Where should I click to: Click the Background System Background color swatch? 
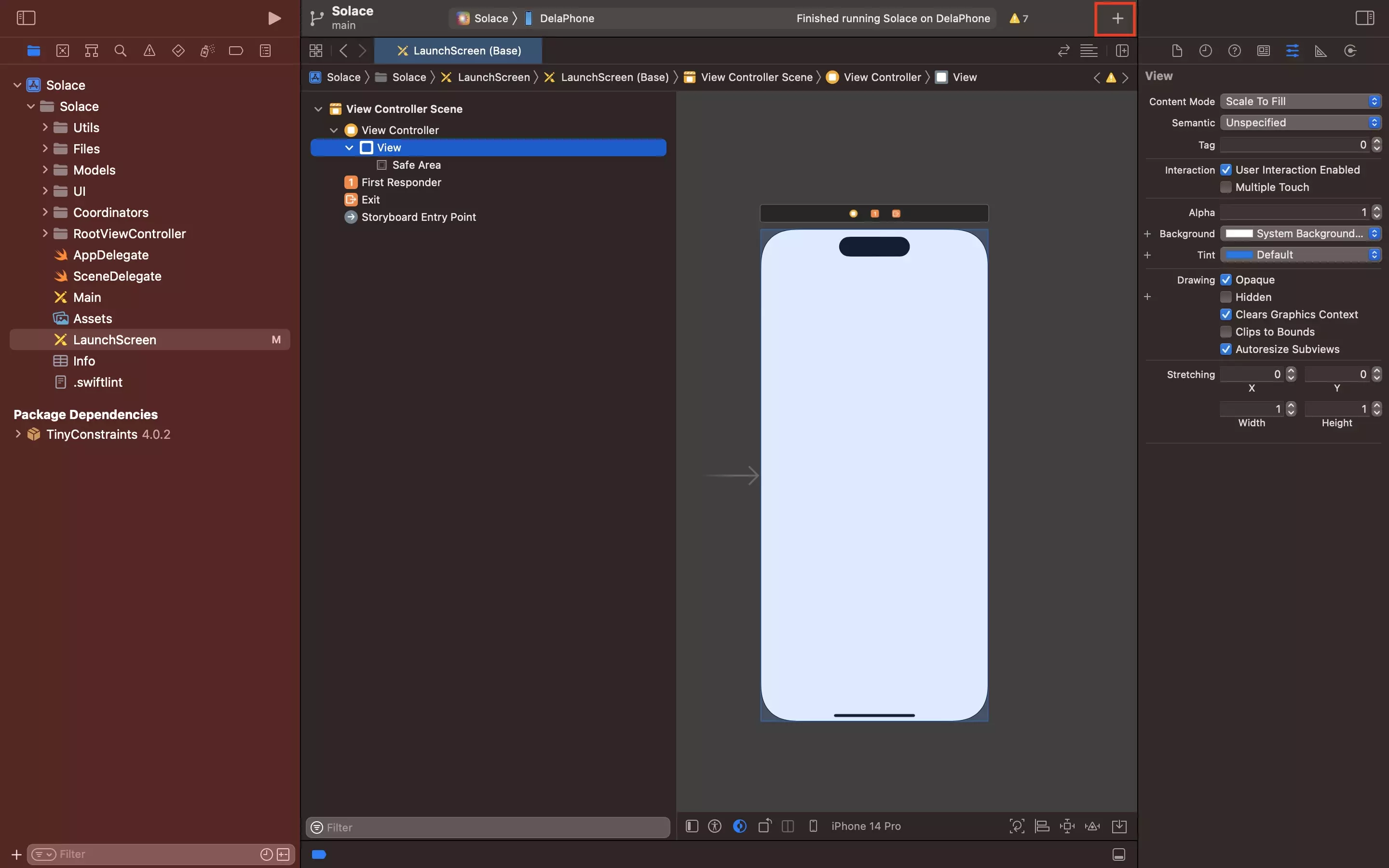(x=1239, y=233)
